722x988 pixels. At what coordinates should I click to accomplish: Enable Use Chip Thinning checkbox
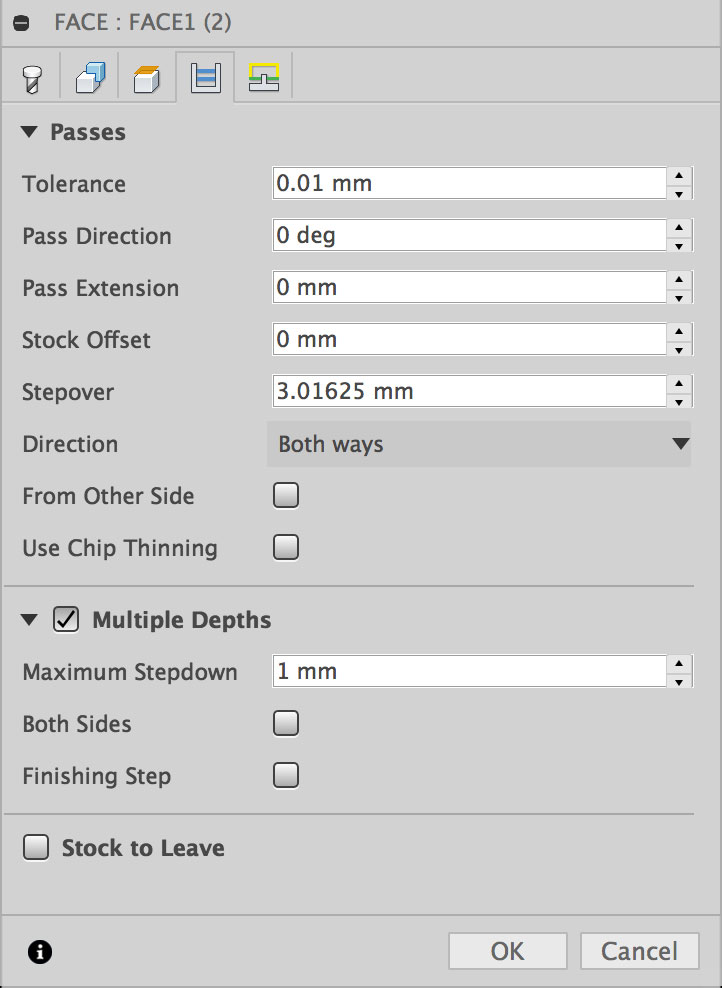coord(286,548)
